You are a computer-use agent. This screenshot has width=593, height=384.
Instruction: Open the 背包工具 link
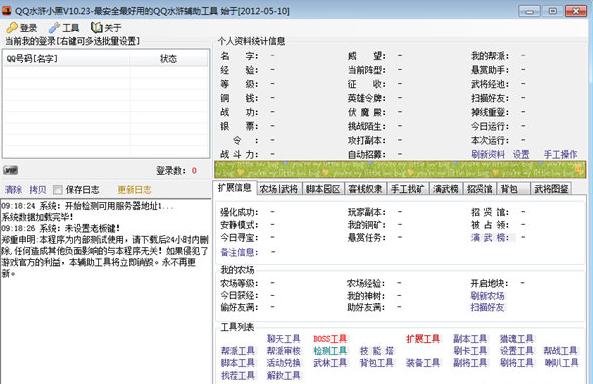point(377,363)
